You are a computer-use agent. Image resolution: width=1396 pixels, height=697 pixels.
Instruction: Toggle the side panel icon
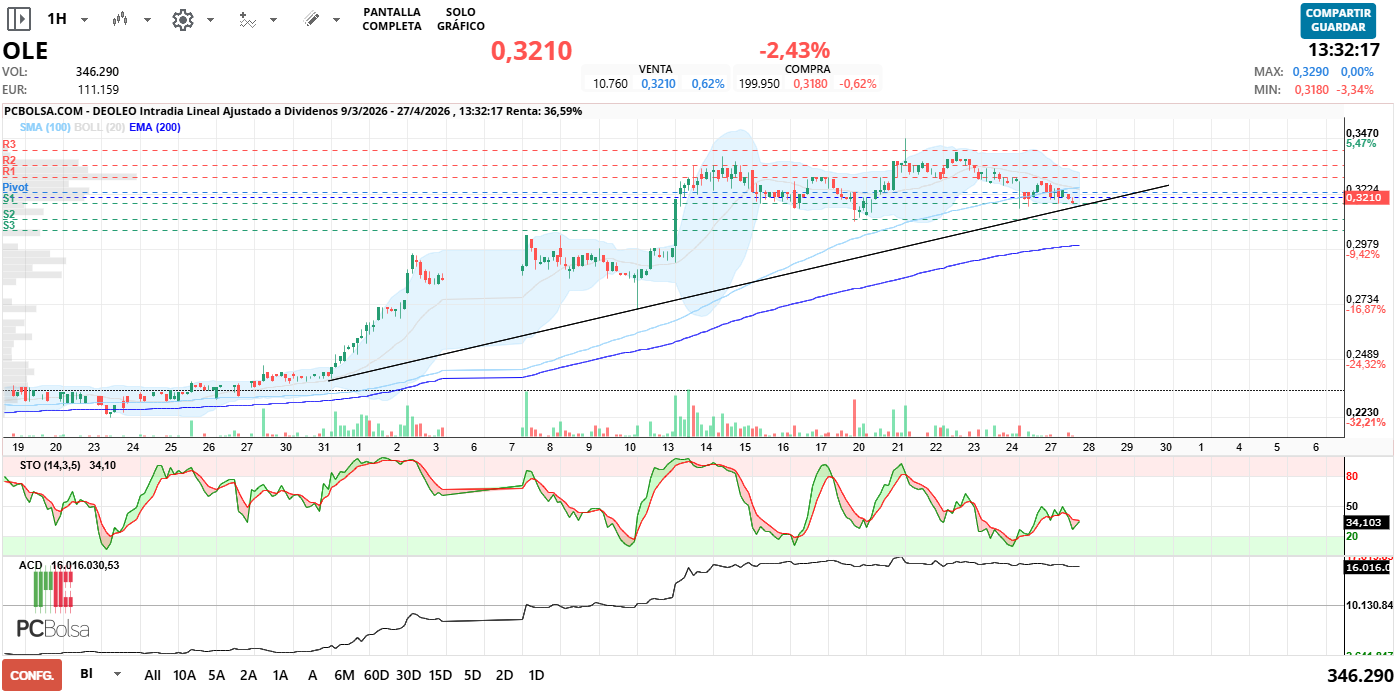click(19, 19)
